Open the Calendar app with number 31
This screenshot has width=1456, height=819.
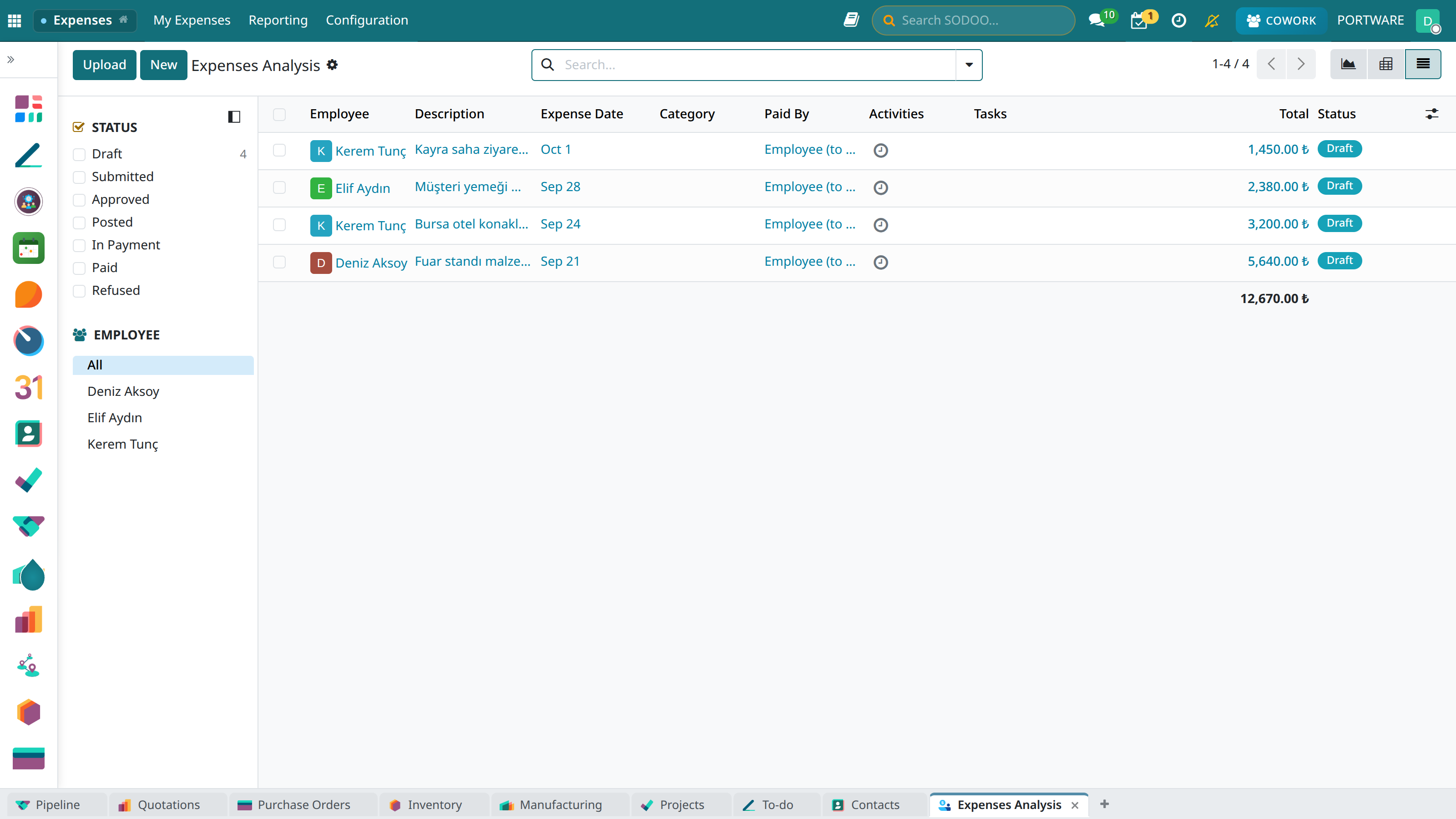28,388
